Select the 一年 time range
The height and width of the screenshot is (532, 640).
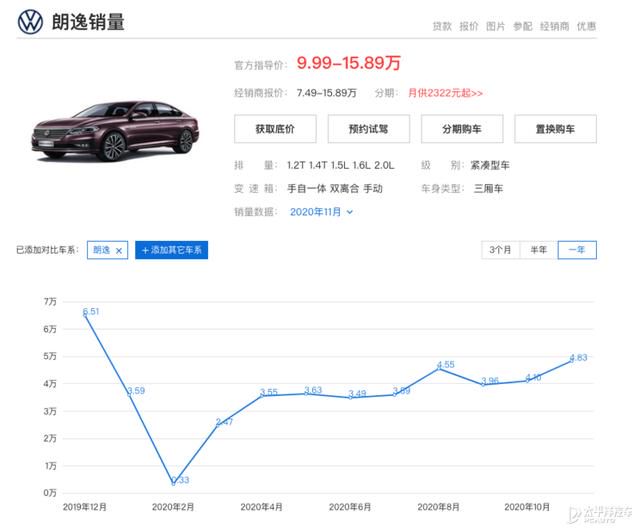tap(577, 250)
